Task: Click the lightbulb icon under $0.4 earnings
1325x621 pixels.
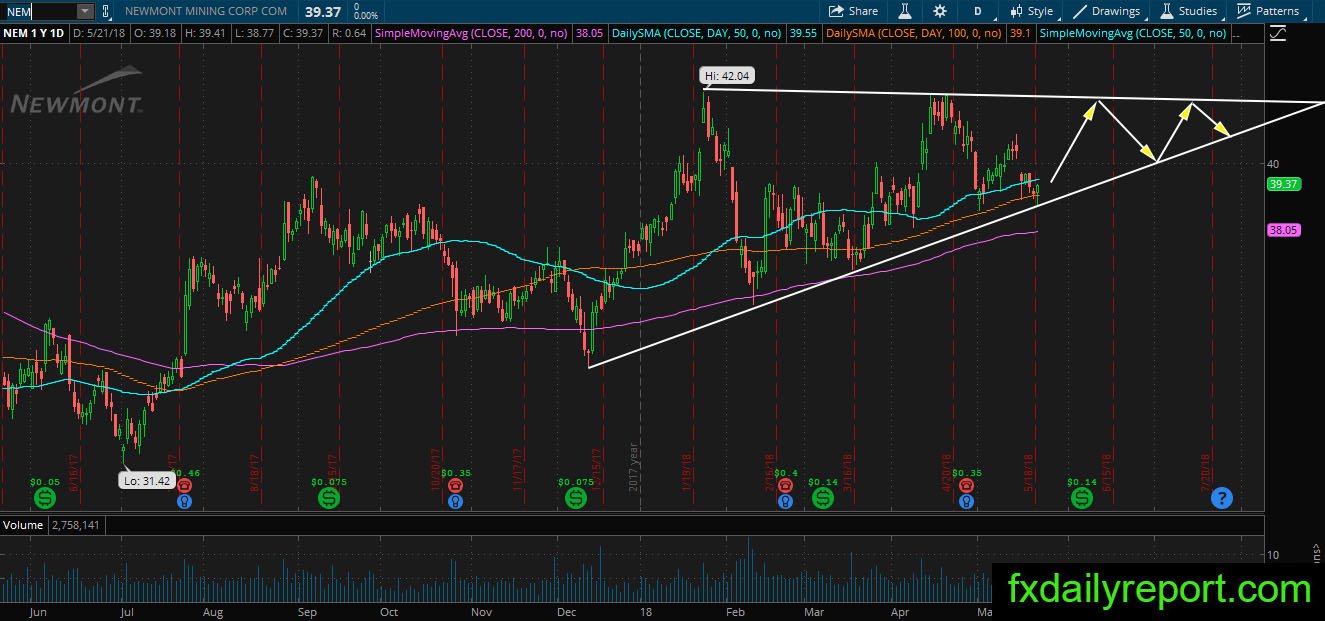Action: (x=785, y=503)
